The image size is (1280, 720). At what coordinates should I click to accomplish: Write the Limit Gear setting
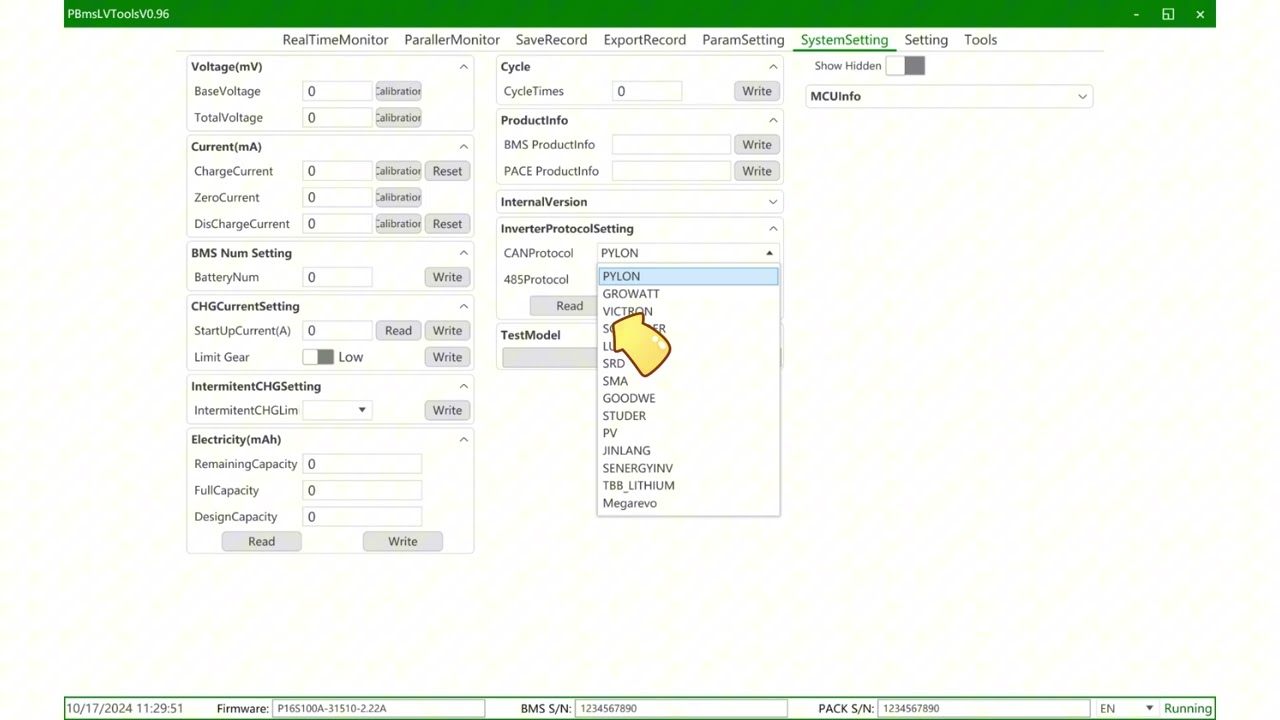(447, 357)
